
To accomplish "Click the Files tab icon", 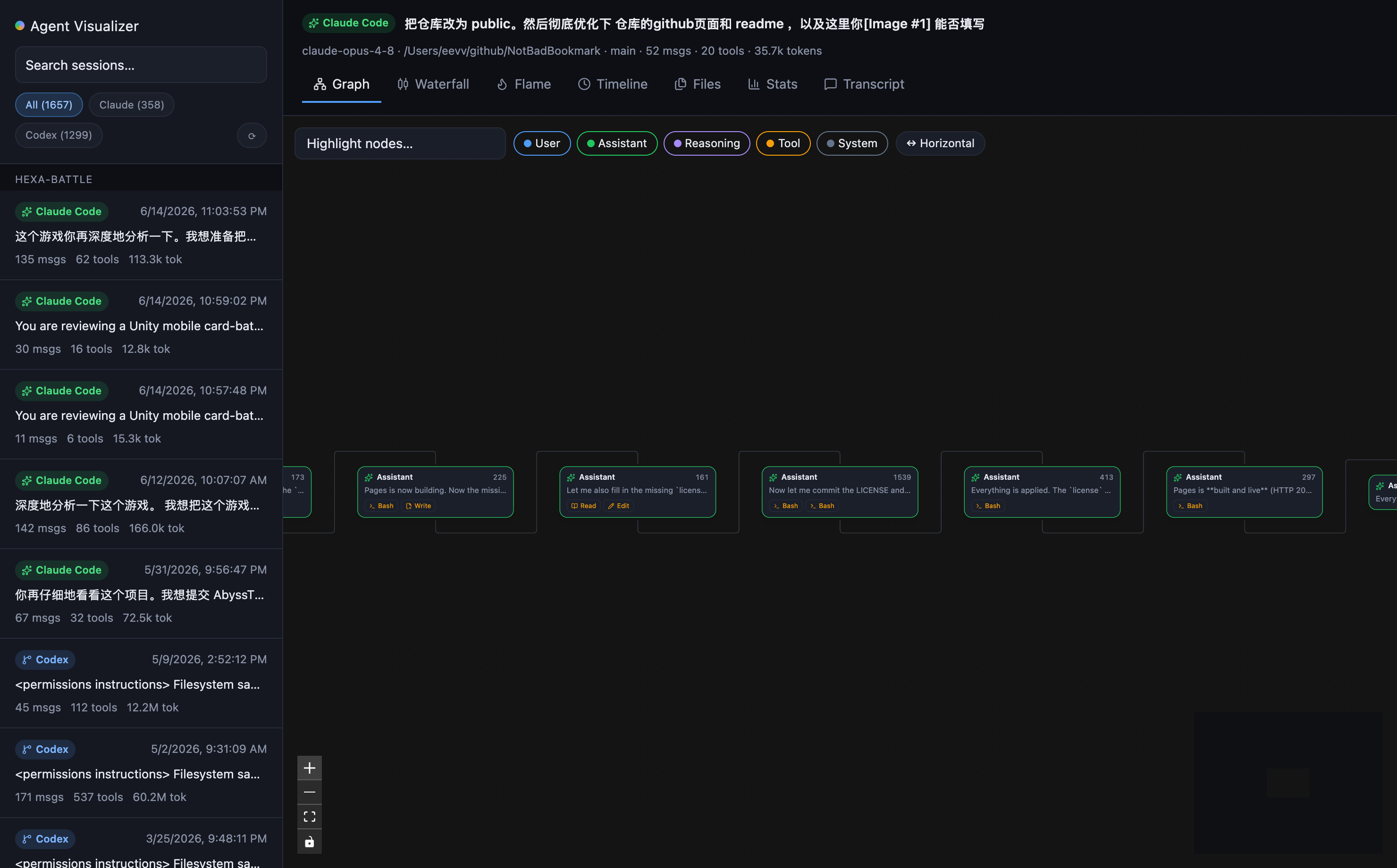I will (681, 84).
